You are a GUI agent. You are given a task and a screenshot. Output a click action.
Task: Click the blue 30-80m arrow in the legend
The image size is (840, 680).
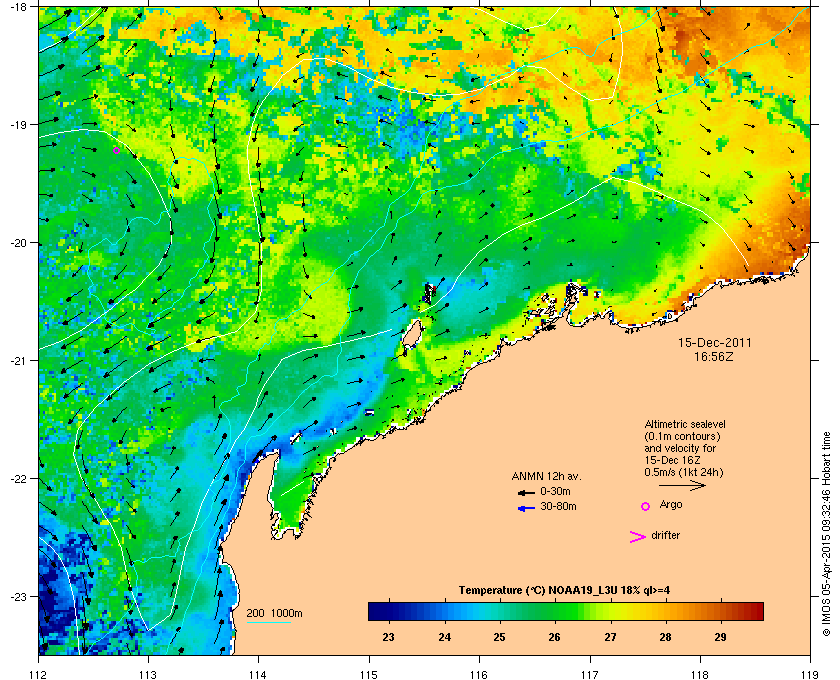pyautogui.click(x=526, y=508)
